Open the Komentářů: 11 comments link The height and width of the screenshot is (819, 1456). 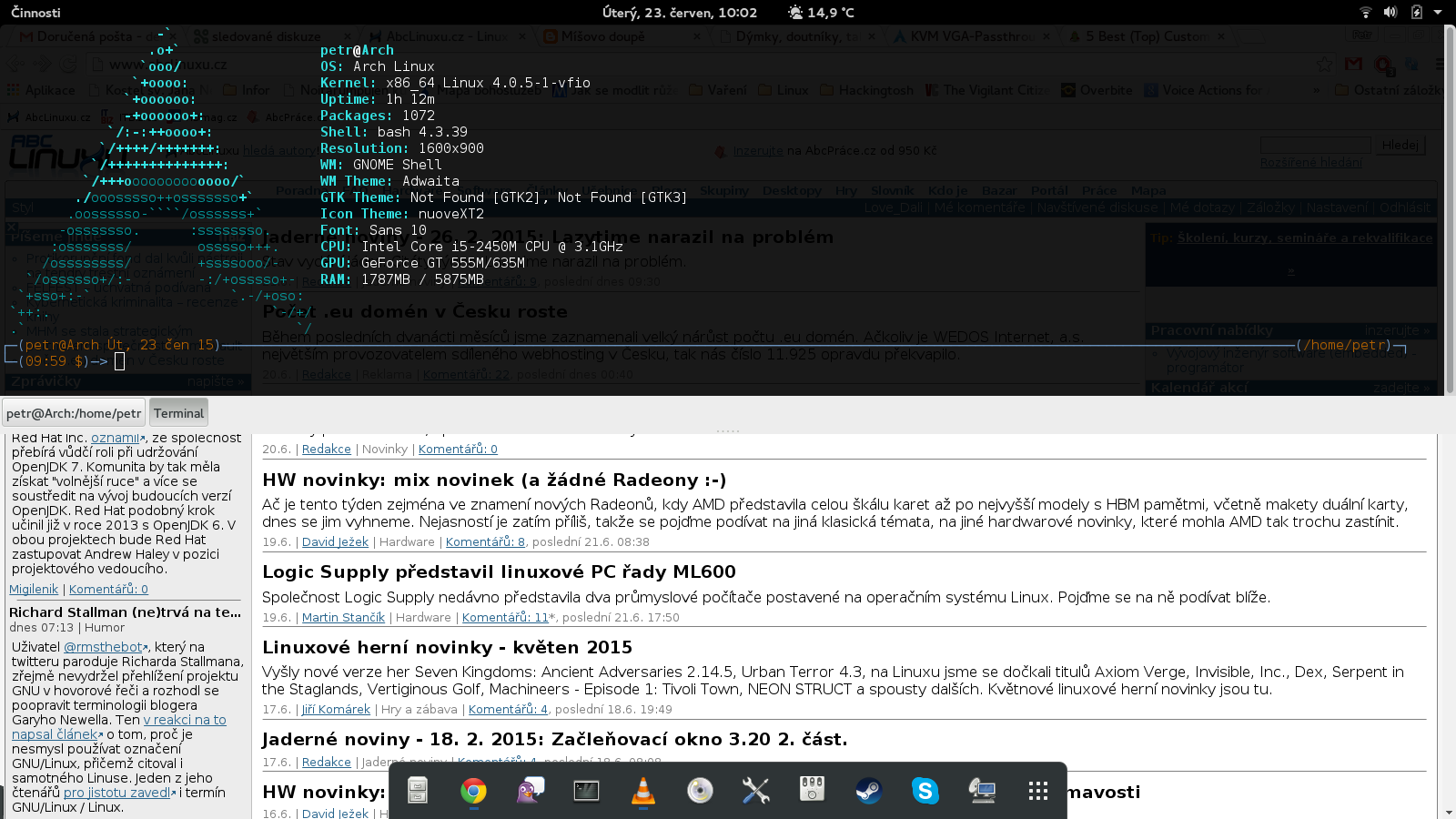tap(506, 618)
